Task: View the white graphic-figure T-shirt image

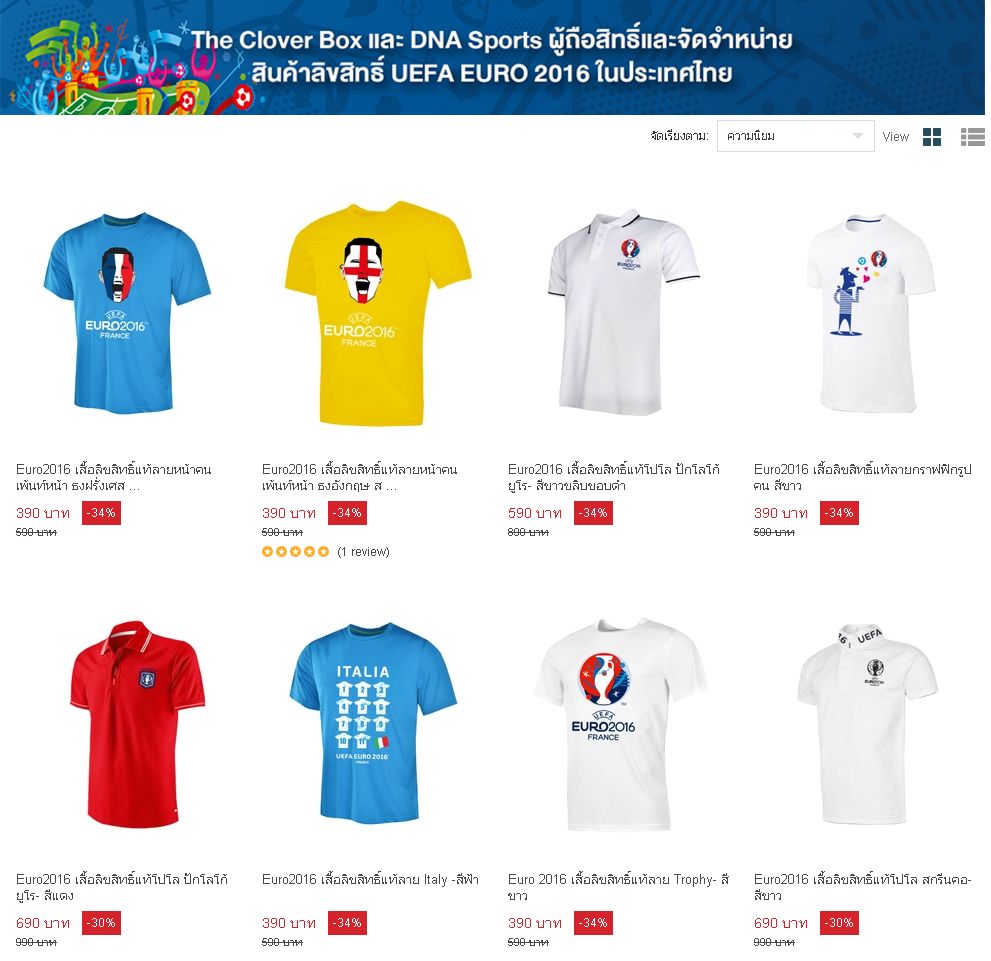Action: [870, 313]
